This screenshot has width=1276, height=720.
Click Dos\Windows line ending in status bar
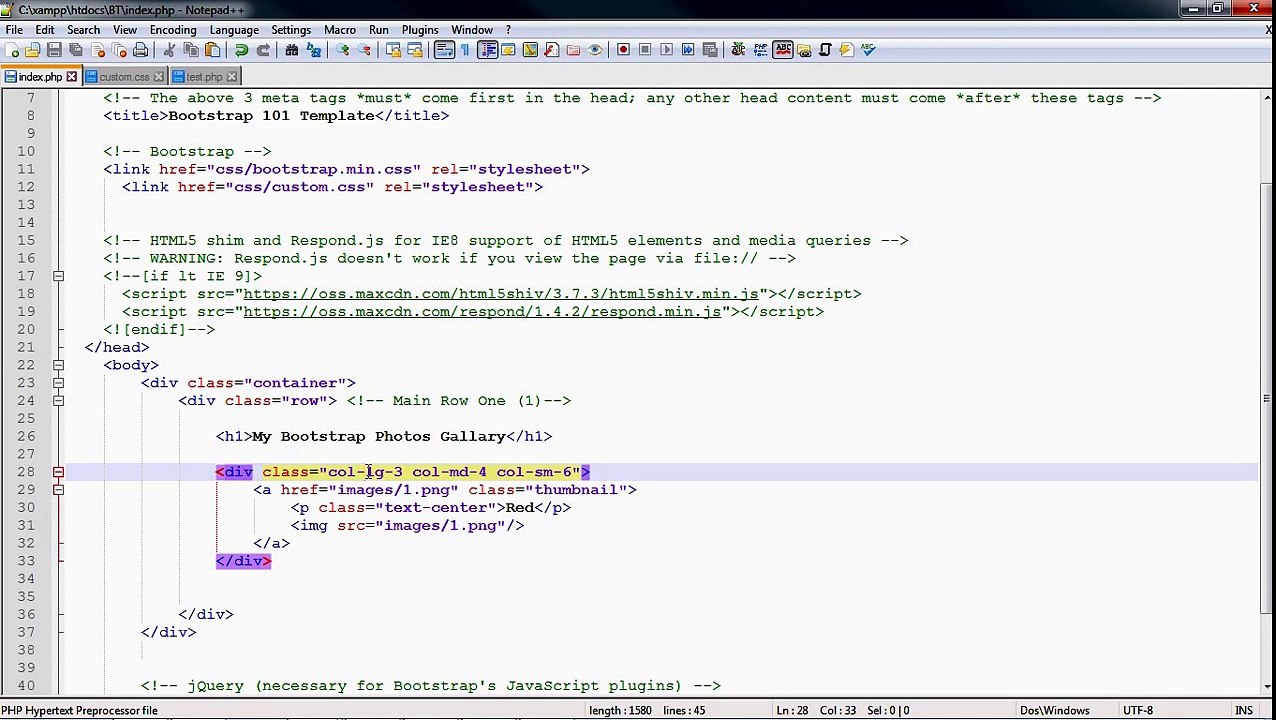pyautogui.click(x=1054, y=711)
